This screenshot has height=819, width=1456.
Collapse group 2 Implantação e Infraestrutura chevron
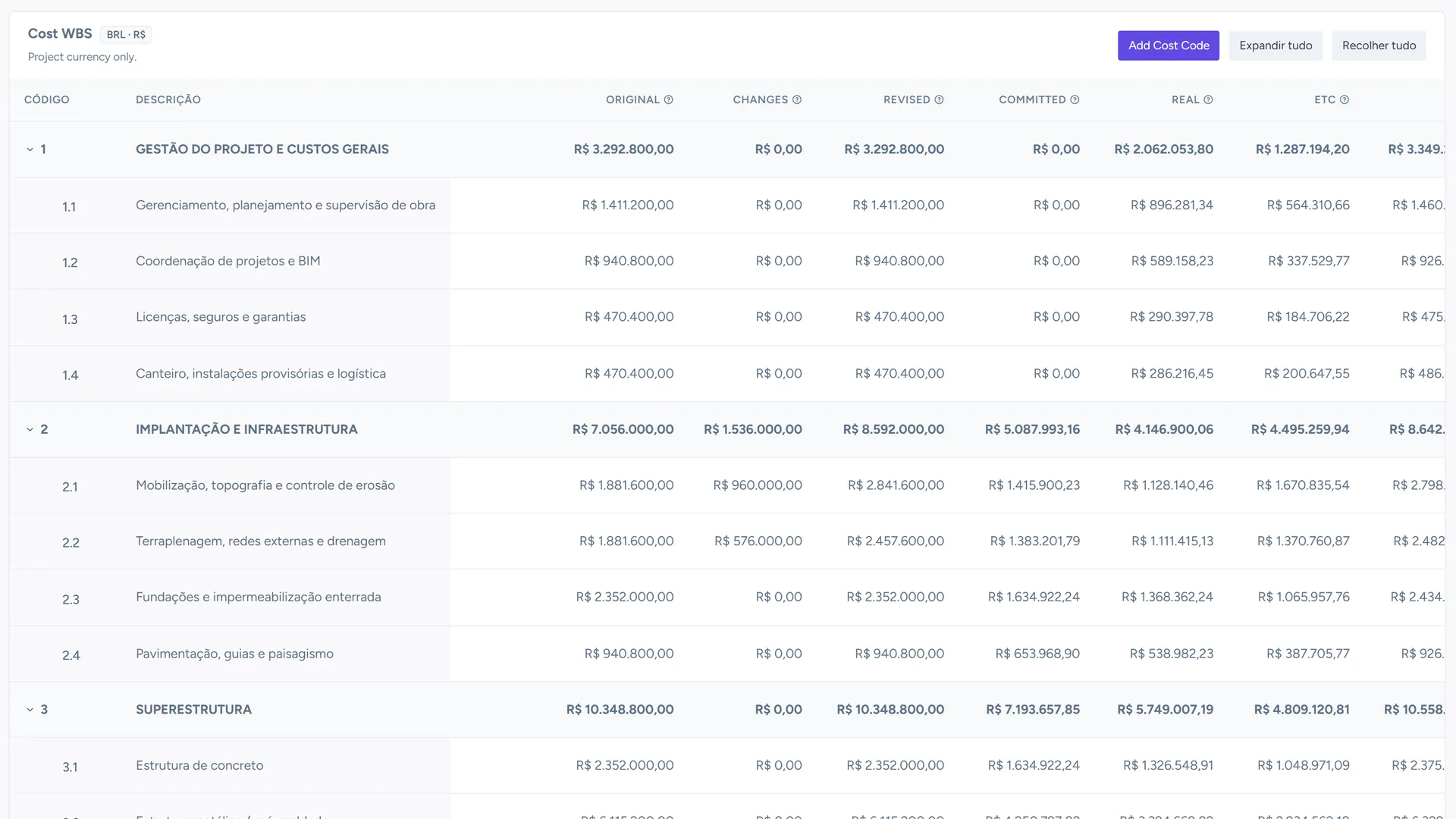pyautogui.click(x=30, y=429)
